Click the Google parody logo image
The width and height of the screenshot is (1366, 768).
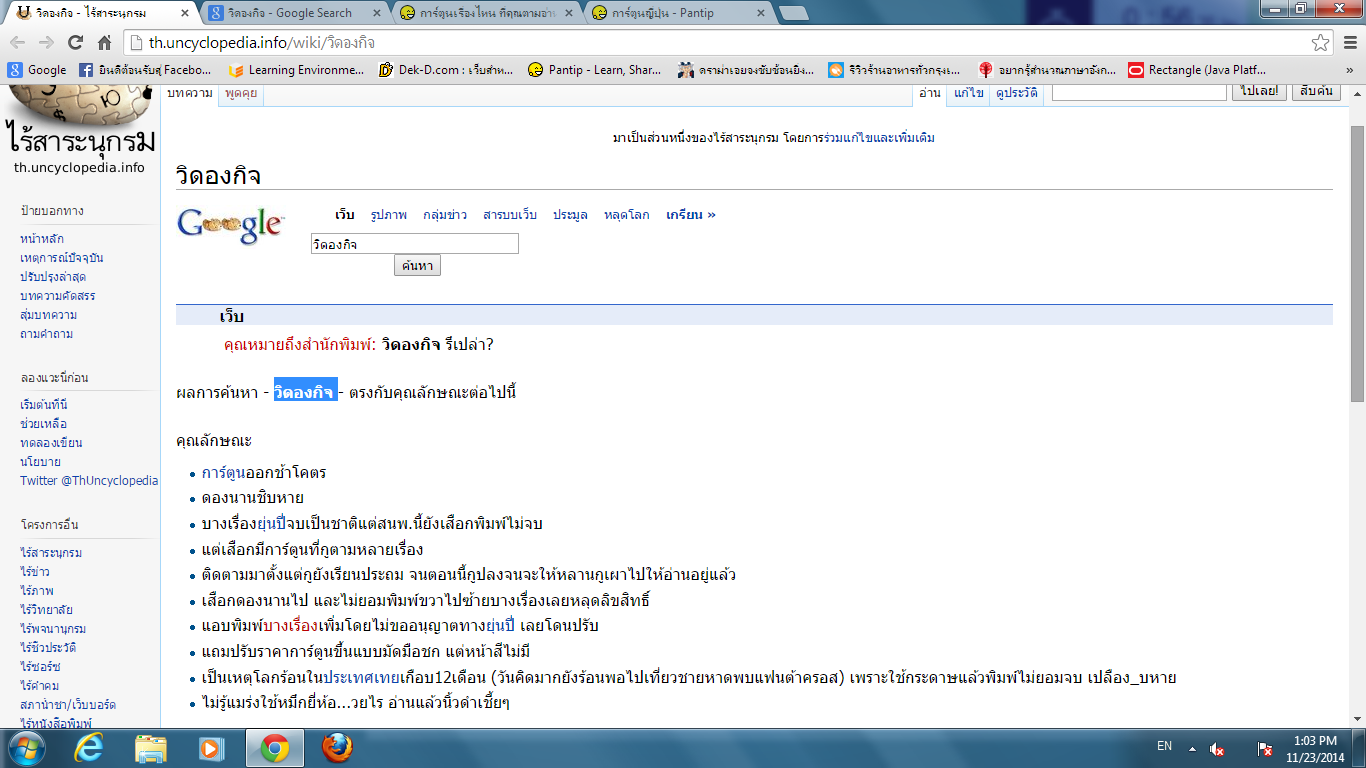click(231, 224)
